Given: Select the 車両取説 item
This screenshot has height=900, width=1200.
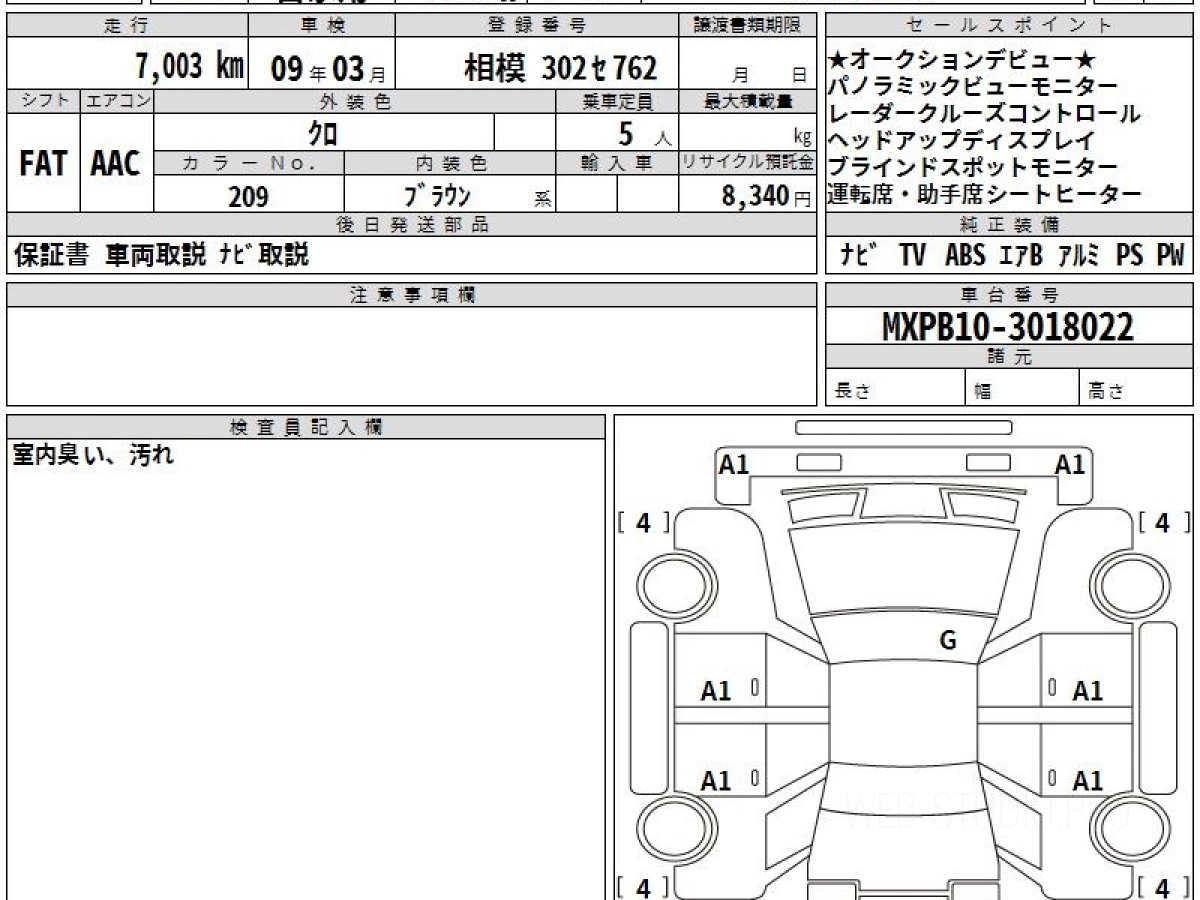Looking at the screenshot, I should click(156, 256).
